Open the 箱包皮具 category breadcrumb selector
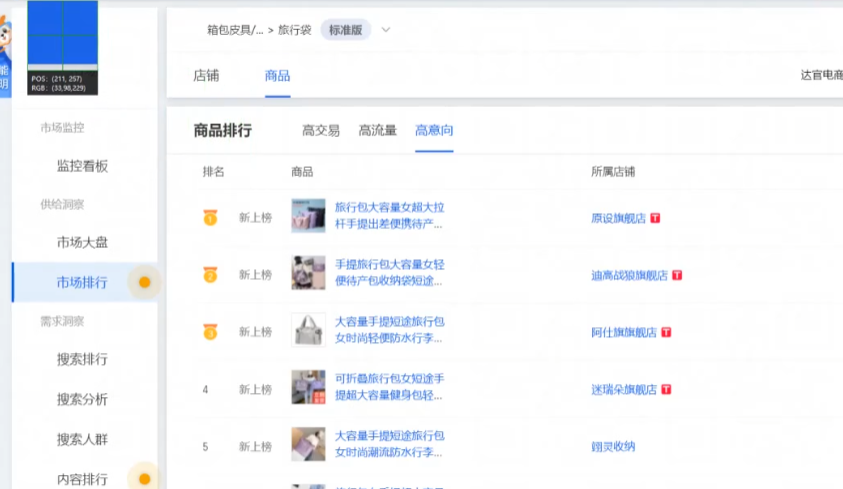The width and height of the screenshot is (843, 489). point(235,30)
